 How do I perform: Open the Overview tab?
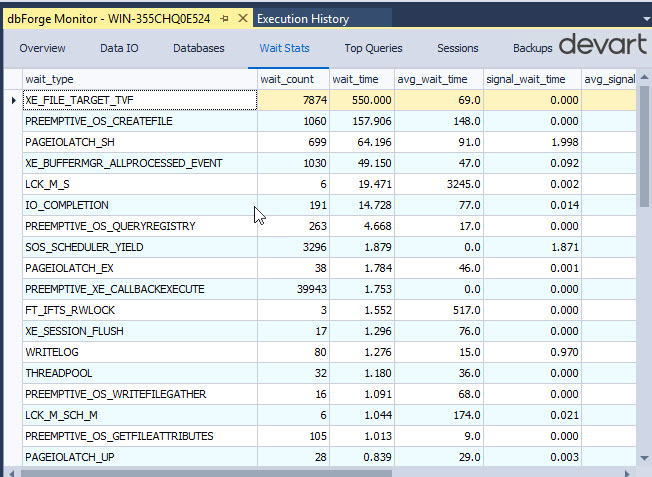[42, 48]
